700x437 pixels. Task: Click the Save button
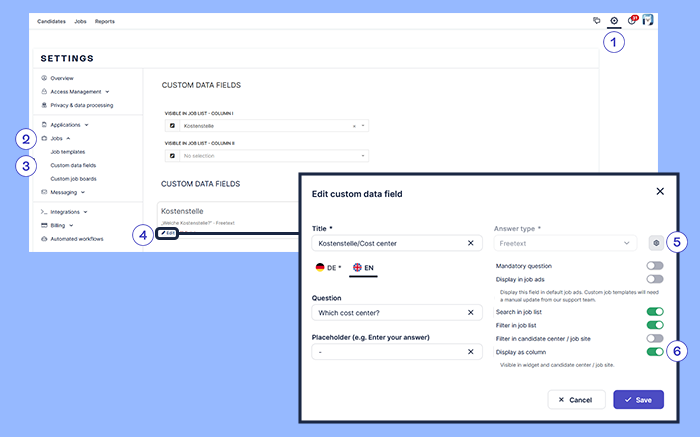pos(638,400)
